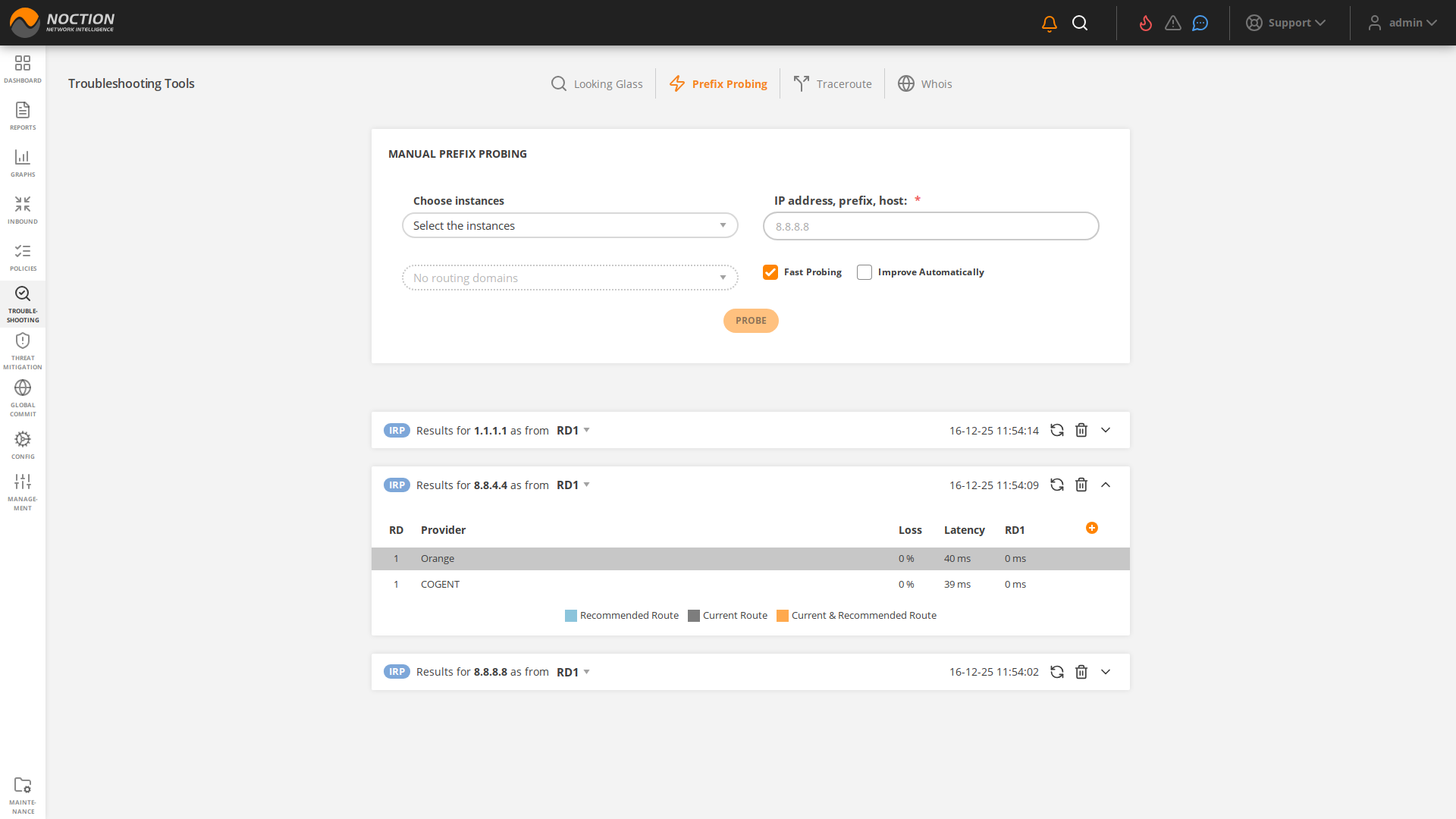Refresh the 1.1.1.1 probe results
This screenshot has height=819, width=1456.
pyautogui.click(x=1057, y=430)
